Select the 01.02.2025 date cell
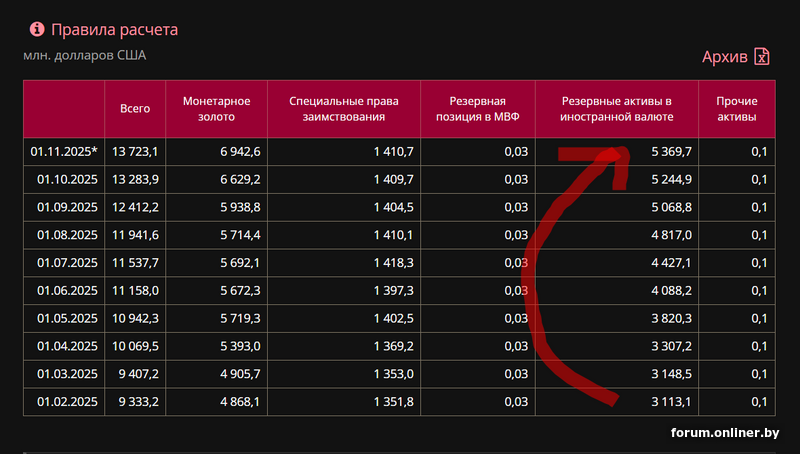The image size is (800, 454). pos(64,402)
